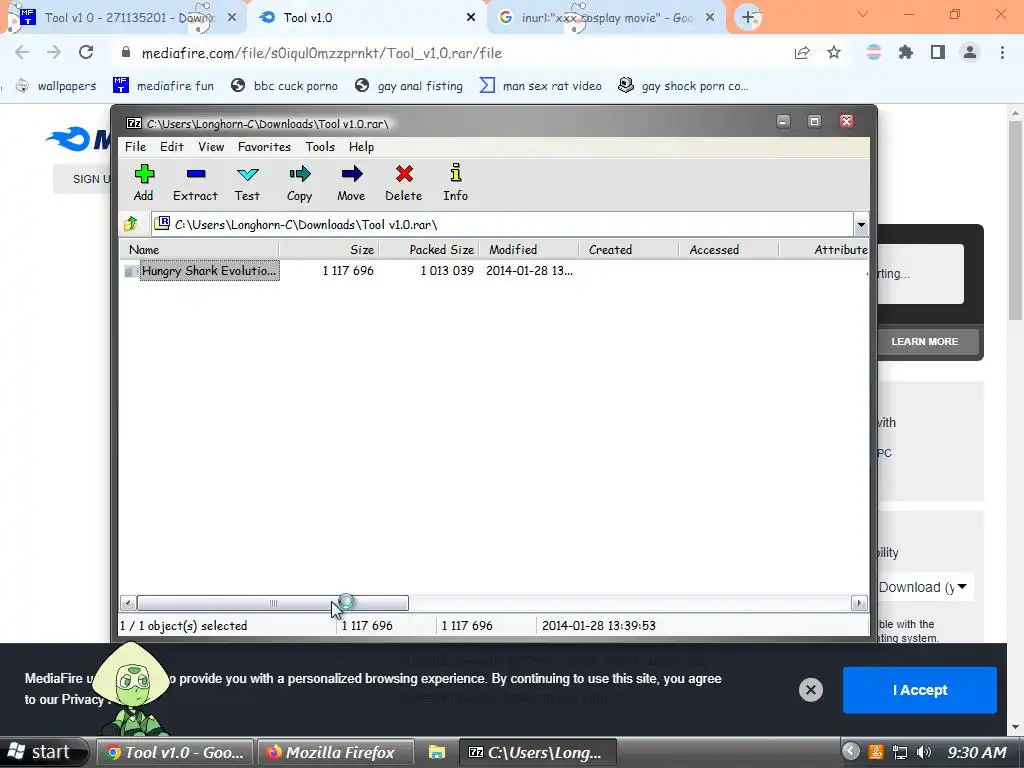The height and width of the screenshot is (768, 1024).
Task: Select the Hungry Shark Evolutio... file row
Action: 494,270
